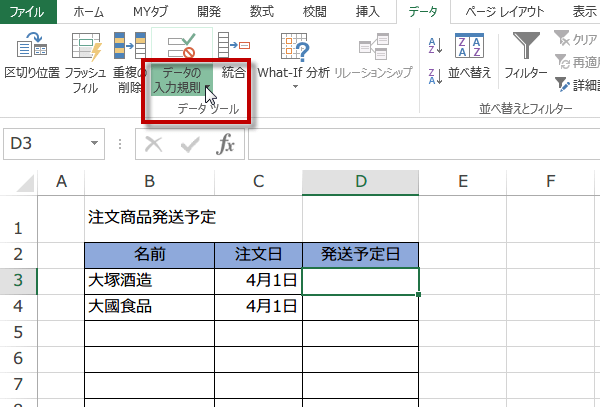Click the What-If 分析 icon
This screenshot has width=600, height=407.
[294, 47]
